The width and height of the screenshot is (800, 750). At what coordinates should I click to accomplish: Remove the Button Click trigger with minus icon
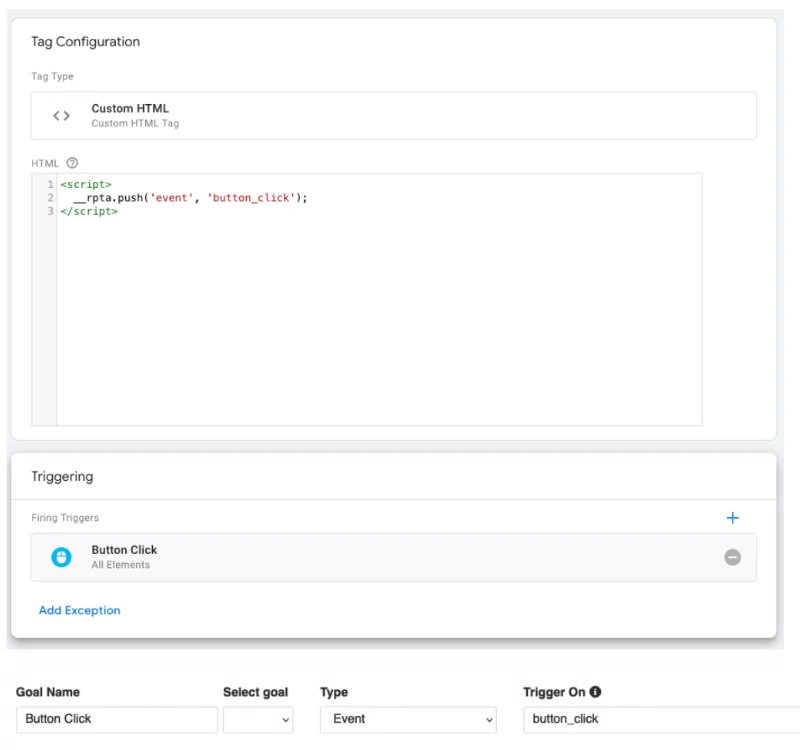coord(732,557)
